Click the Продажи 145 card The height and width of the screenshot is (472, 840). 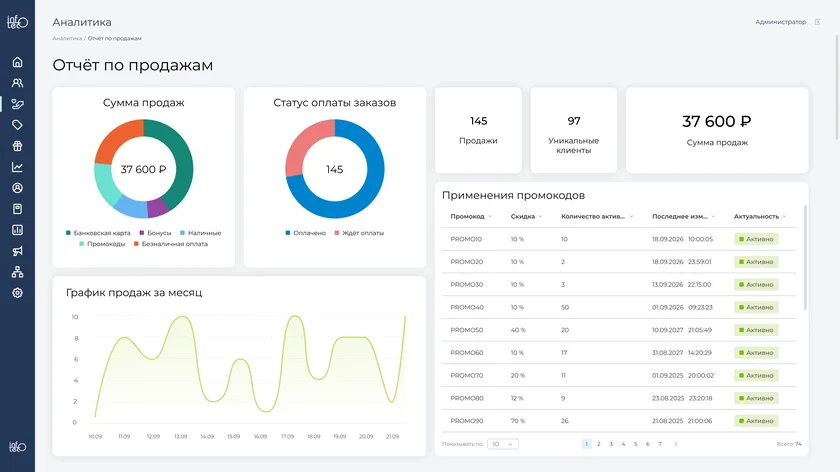click(478, 130)
